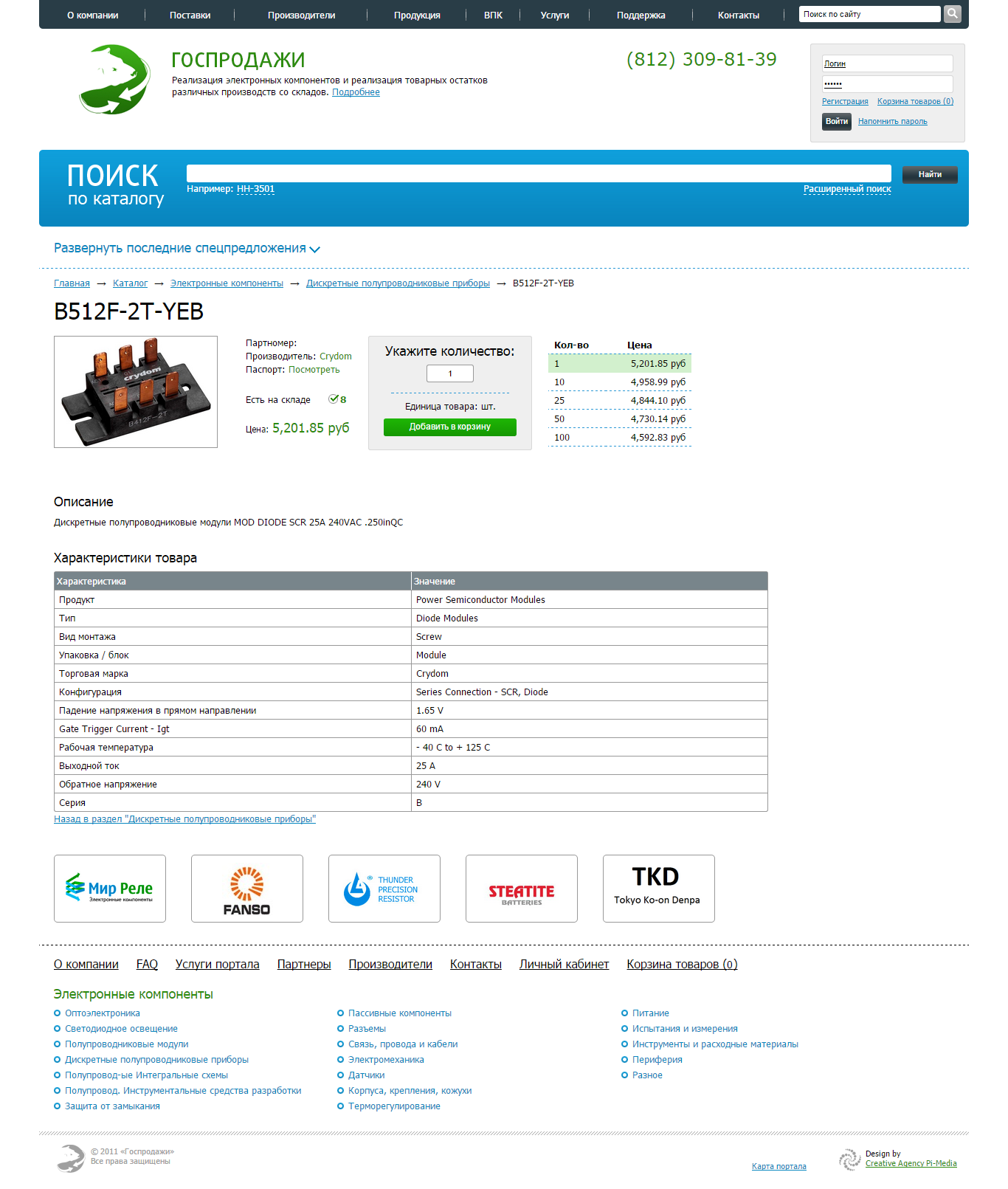Click the Посмотреть passport link

[314, 370]
